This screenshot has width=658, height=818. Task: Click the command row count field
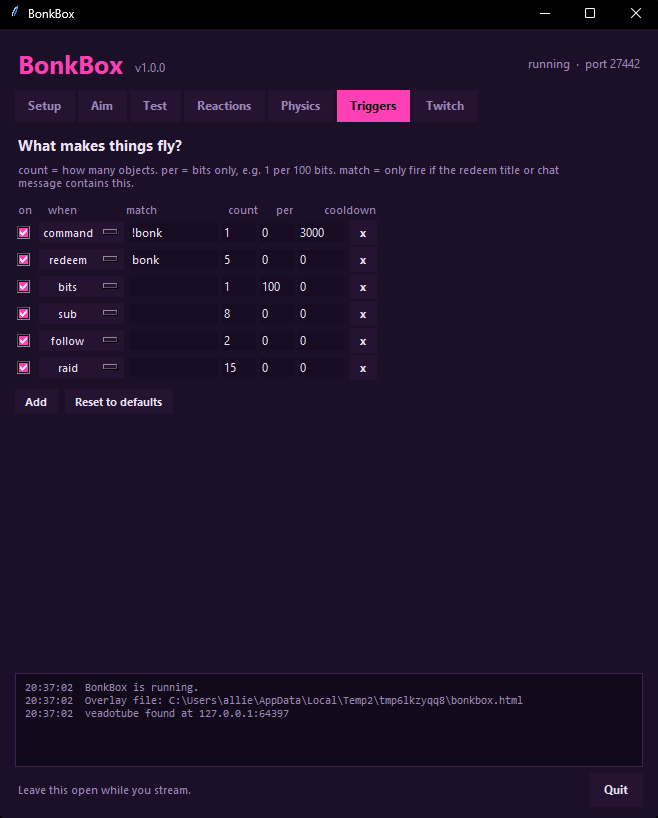coord(238,233)
